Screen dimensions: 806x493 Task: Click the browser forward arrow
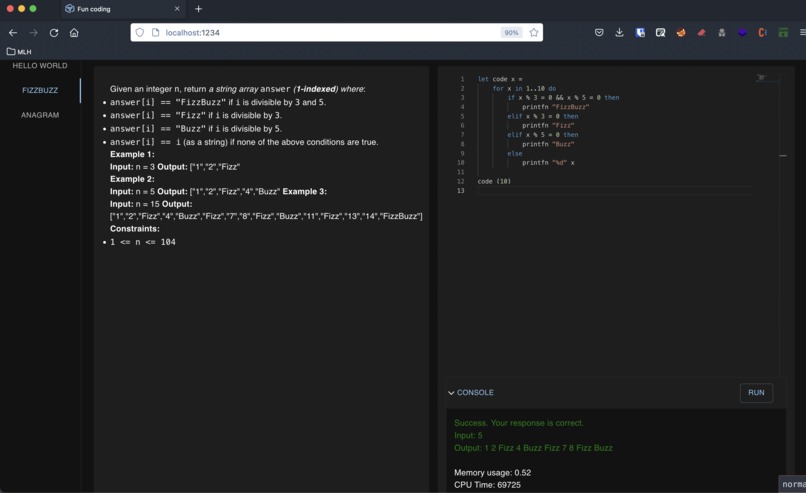[x=33, y=32]
